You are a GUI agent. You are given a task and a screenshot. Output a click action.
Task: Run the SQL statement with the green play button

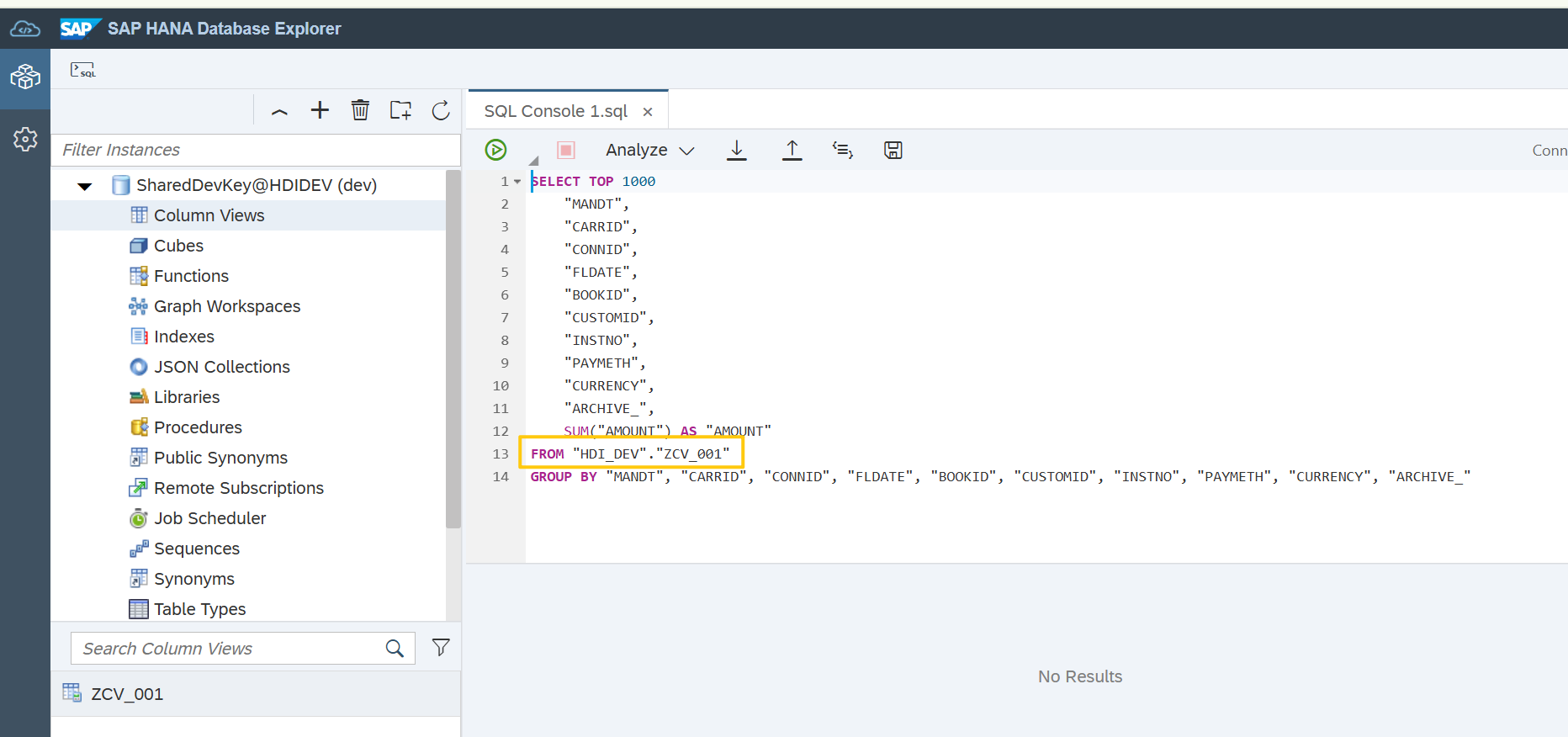point(496,150)
